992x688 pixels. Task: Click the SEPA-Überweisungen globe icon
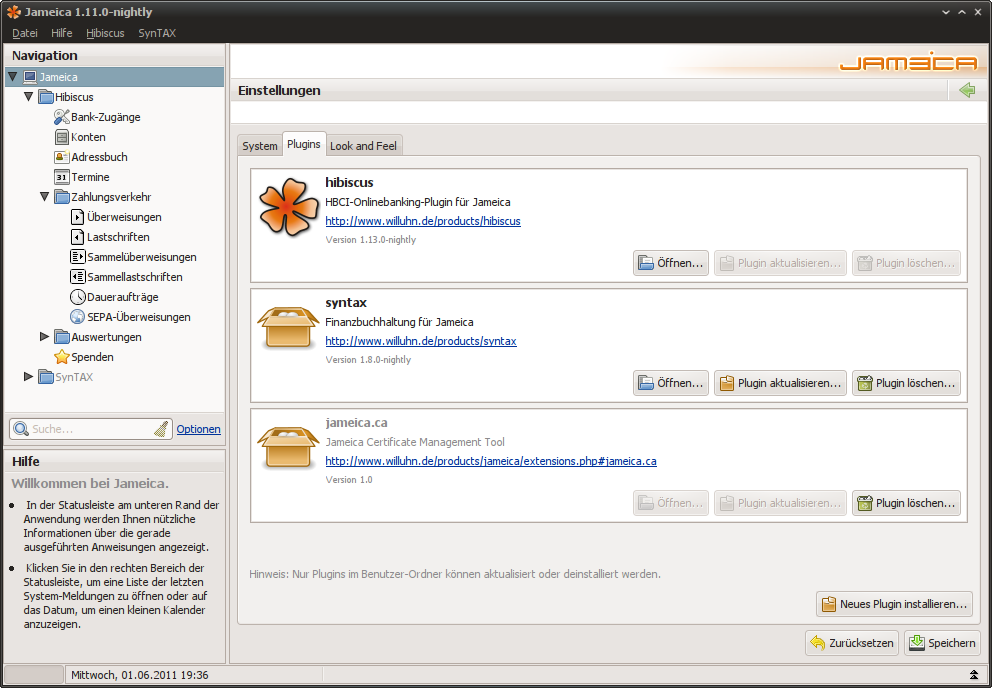pos(77,317)
